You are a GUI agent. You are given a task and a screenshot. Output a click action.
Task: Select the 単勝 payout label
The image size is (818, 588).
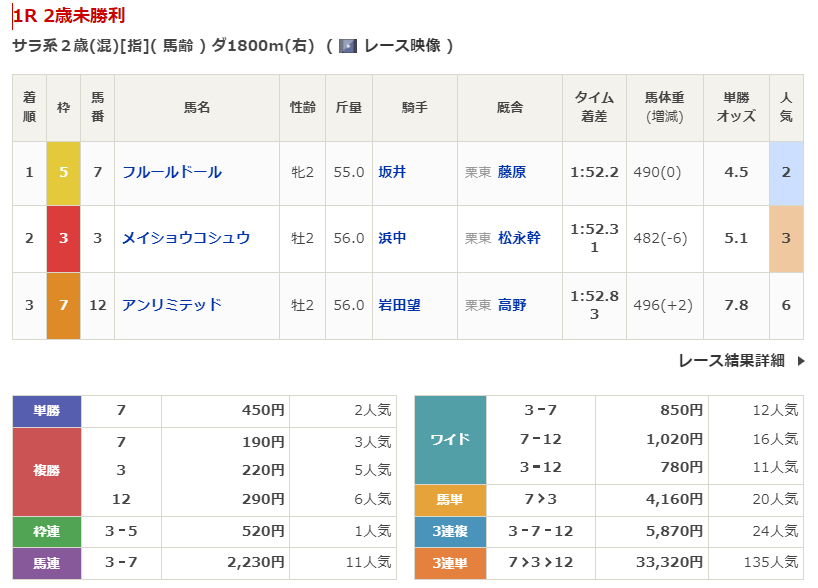(46, 410)
